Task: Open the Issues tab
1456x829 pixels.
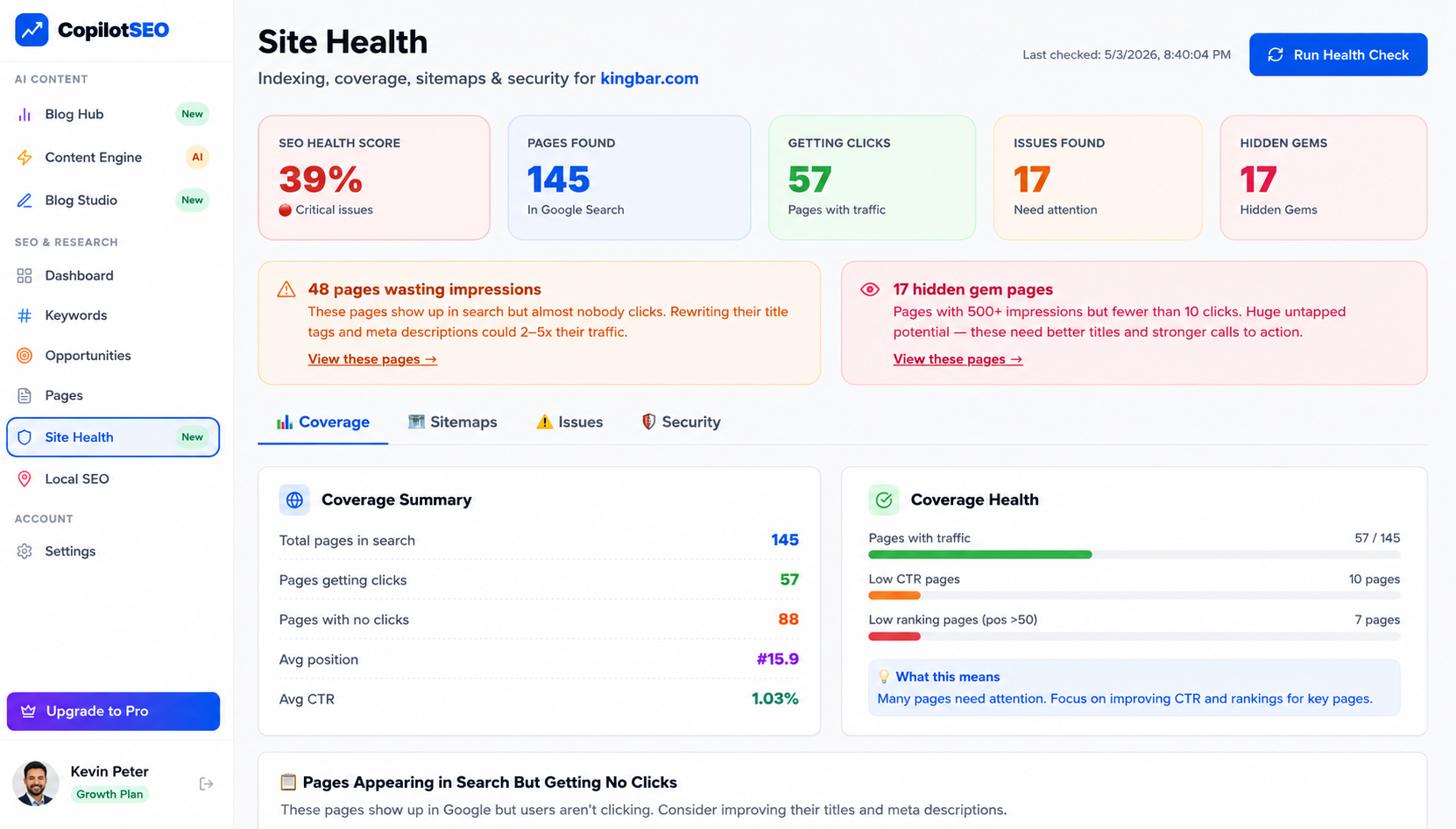Action: 569,422
